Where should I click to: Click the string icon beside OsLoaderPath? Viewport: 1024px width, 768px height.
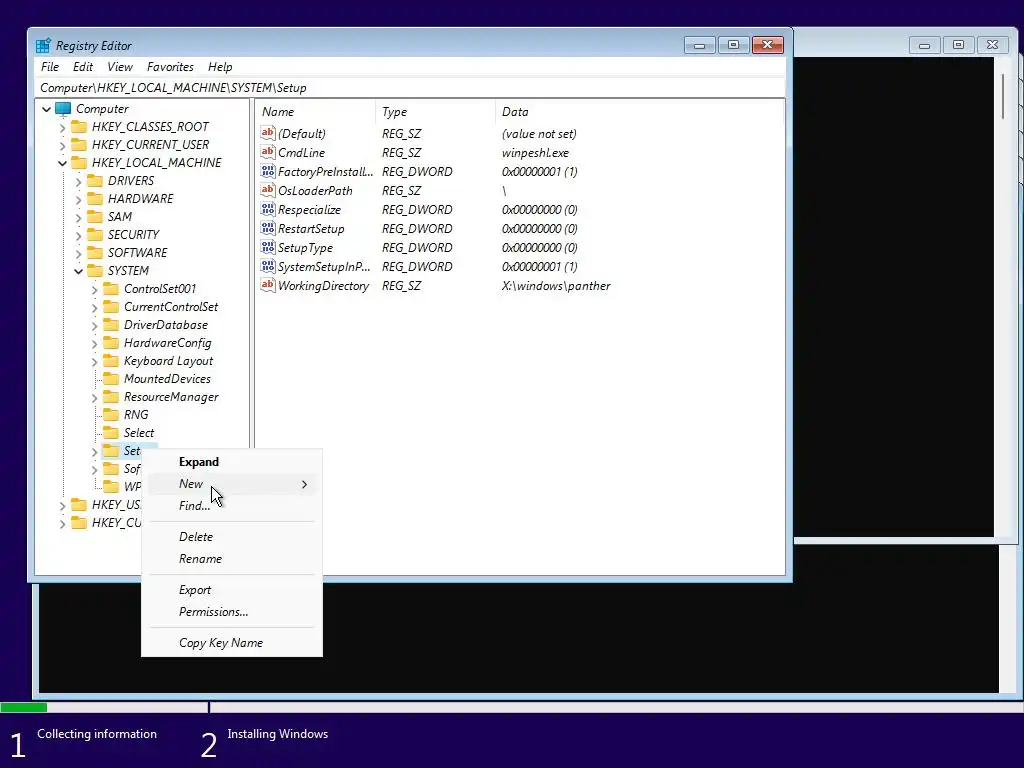[268, 190]
